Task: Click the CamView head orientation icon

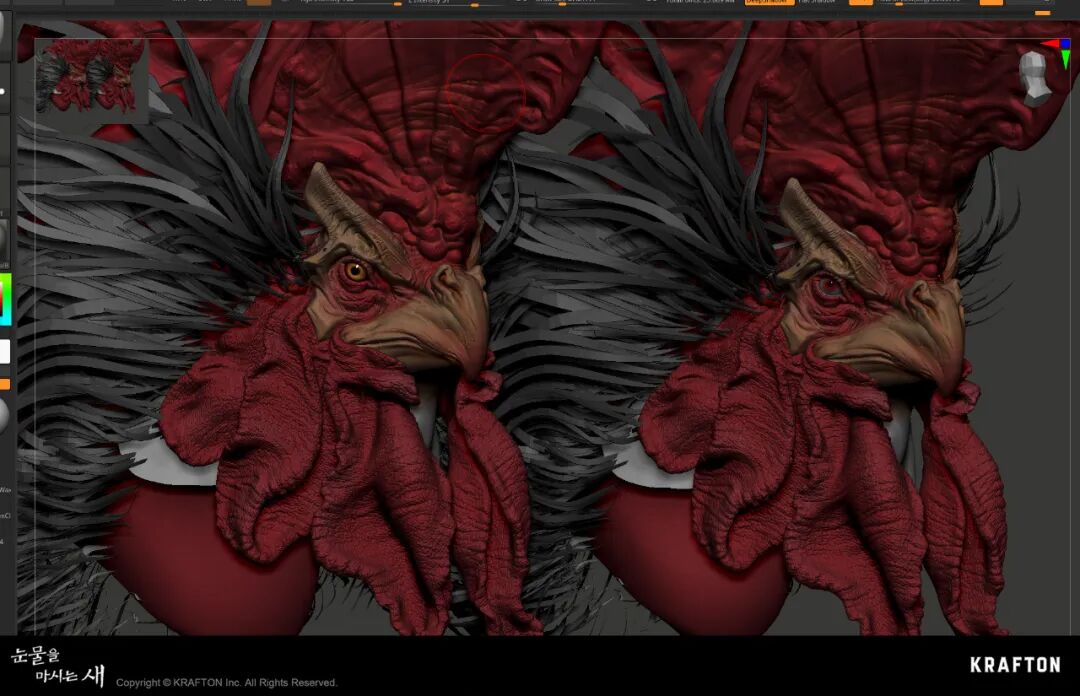Action: point(1033,79)
